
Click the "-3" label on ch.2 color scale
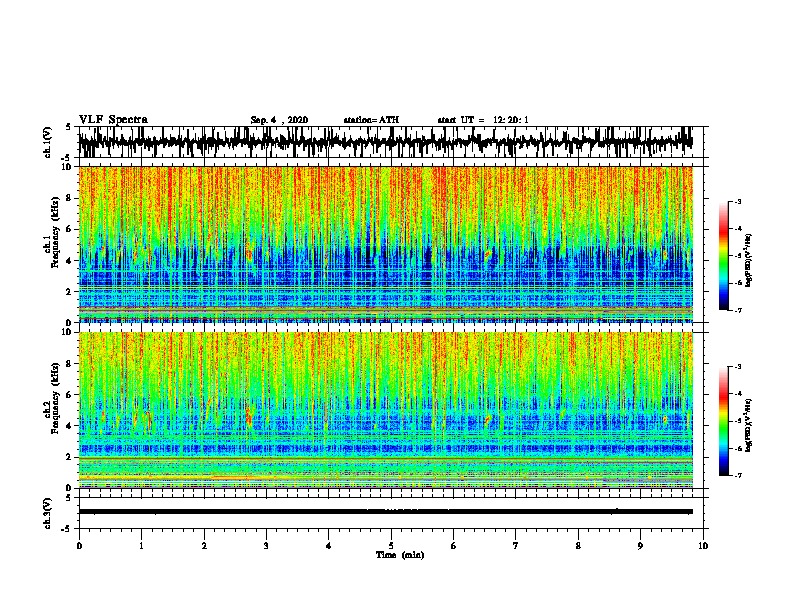click(x=738, y=367)
